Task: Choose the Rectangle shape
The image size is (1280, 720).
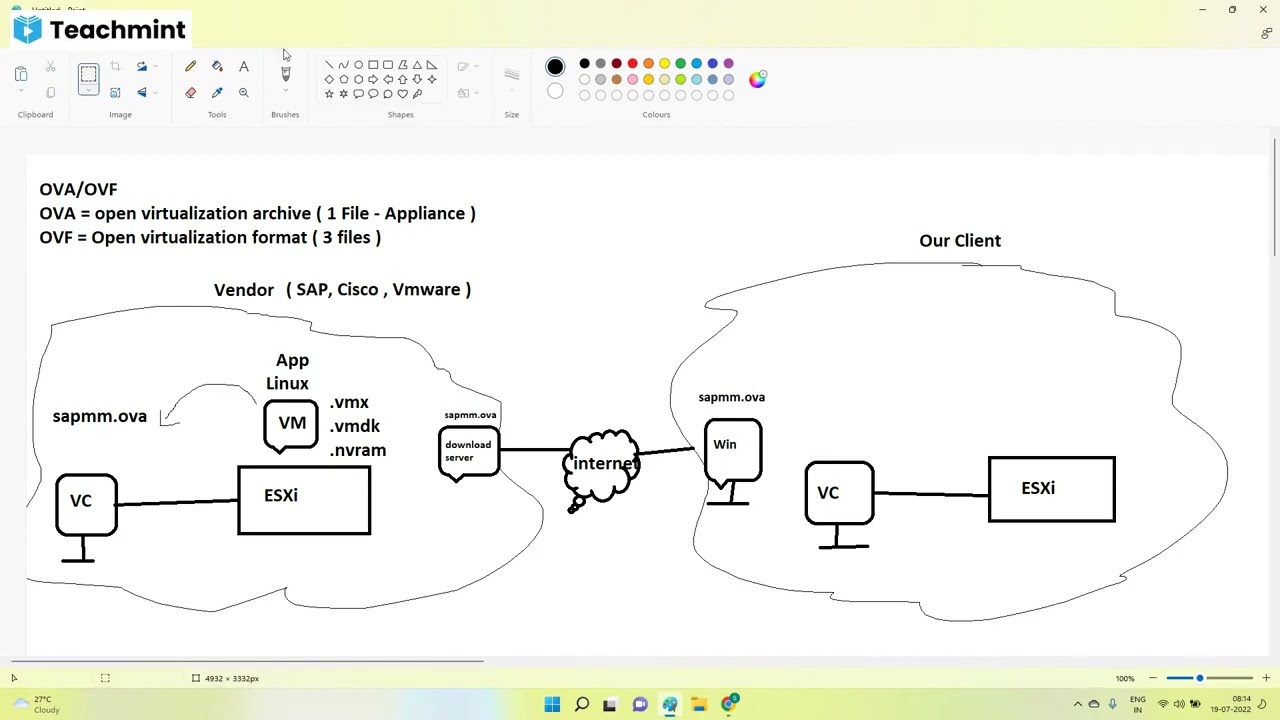Action: (373, 65)
